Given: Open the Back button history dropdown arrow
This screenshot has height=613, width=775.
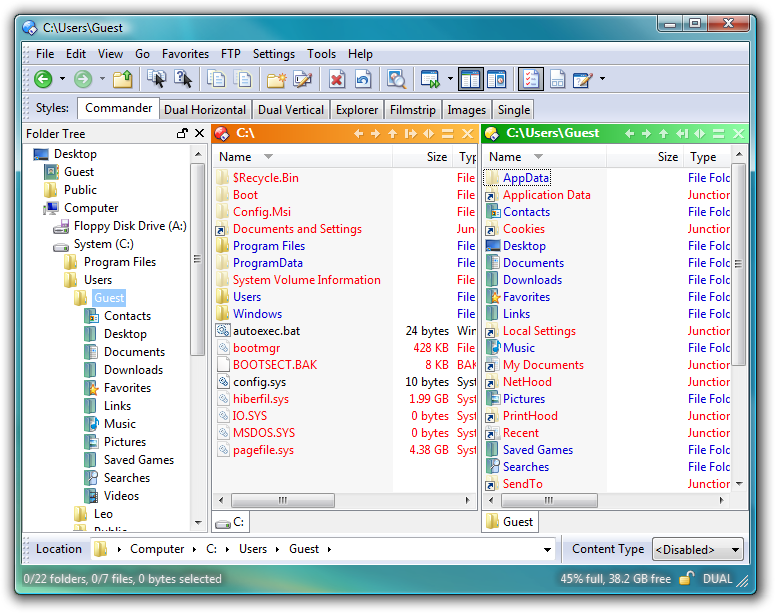Looking at the screenshot, I should point(62,79).
